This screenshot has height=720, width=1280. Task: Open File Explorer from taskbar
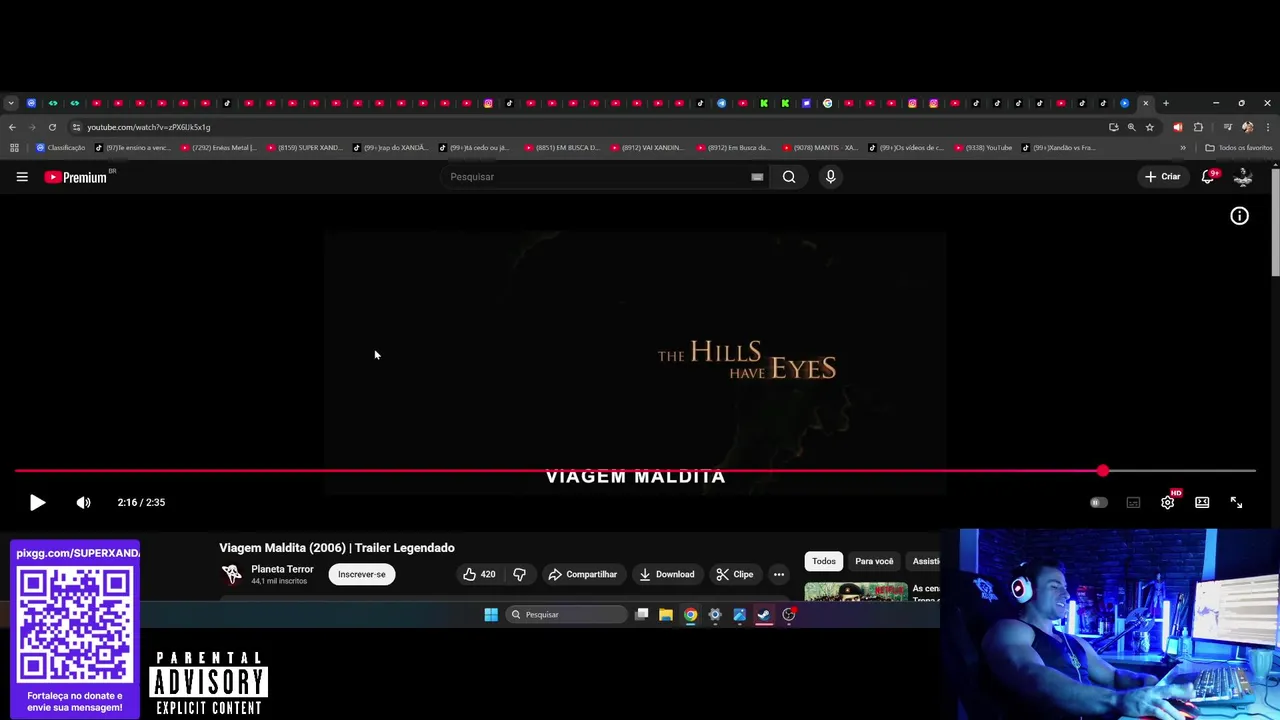tap(666, 615)
